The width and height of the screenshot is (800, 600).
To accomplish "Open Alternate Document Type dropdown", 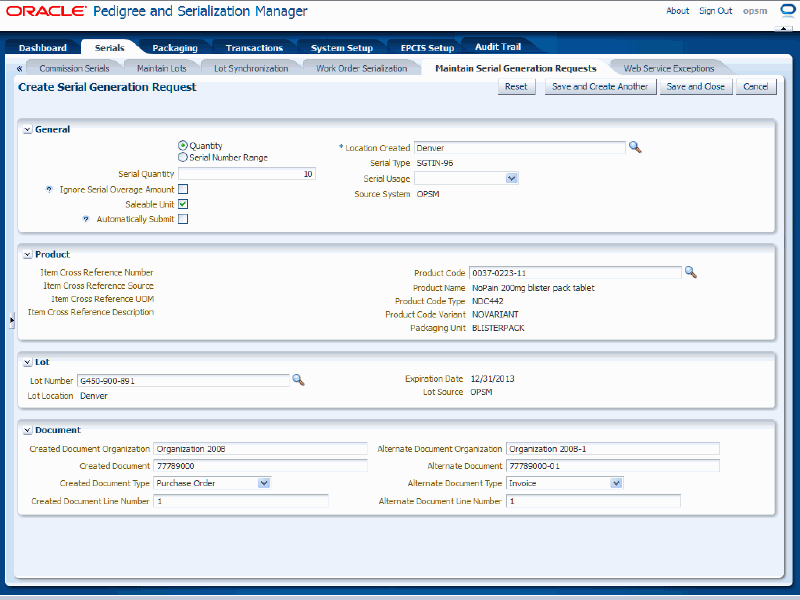I will [x=616, y=483].
